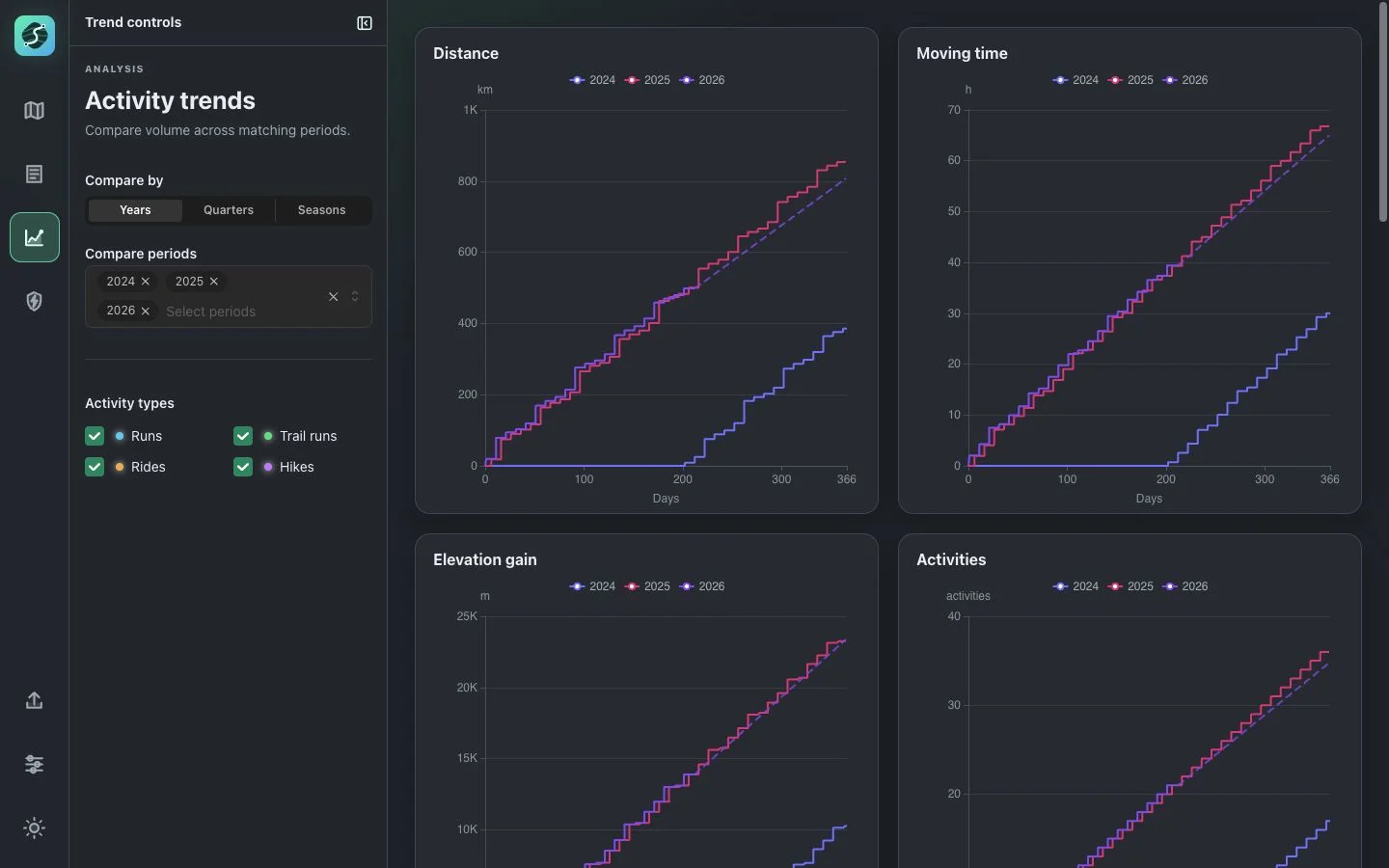Toggle 2025 series in Activities legend
The image size is (1389, 868).
pyautogui.click(x=1130, y=586)
